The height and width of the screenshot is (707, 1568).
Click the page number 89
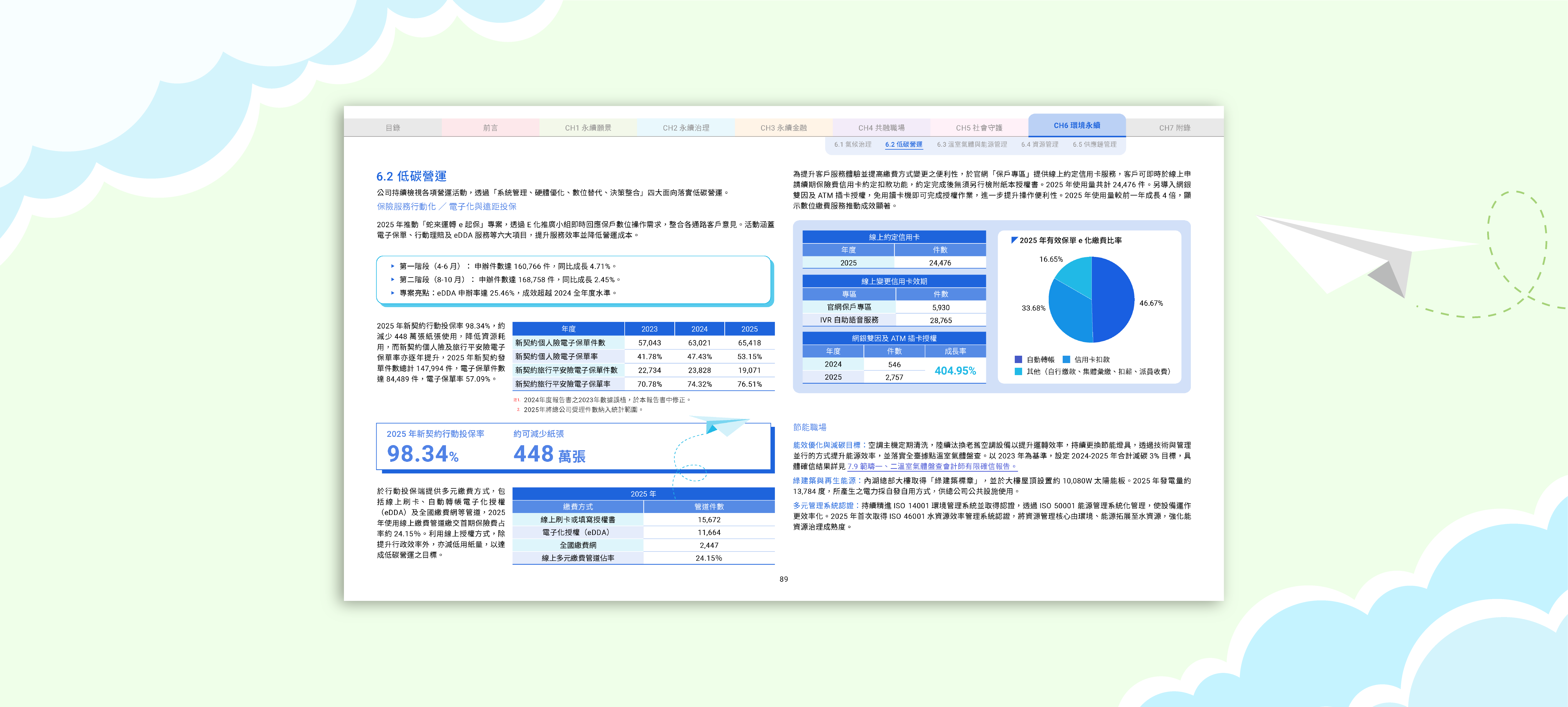point(783,580)
